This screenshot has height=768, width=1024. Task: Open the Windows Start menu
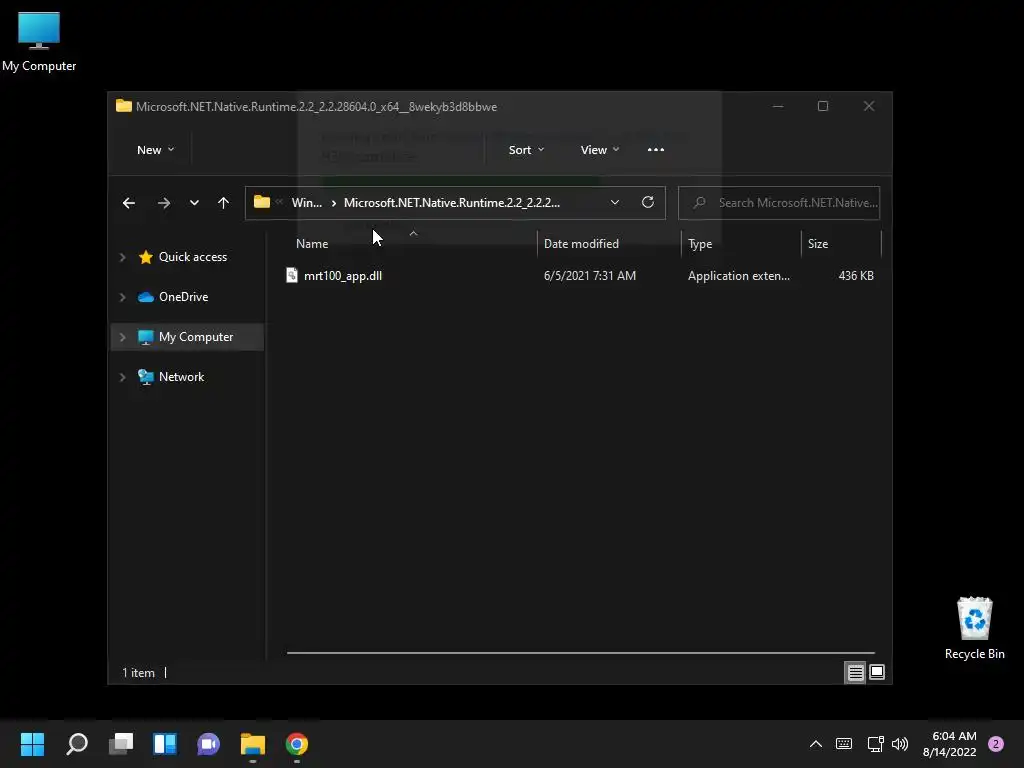33,744
